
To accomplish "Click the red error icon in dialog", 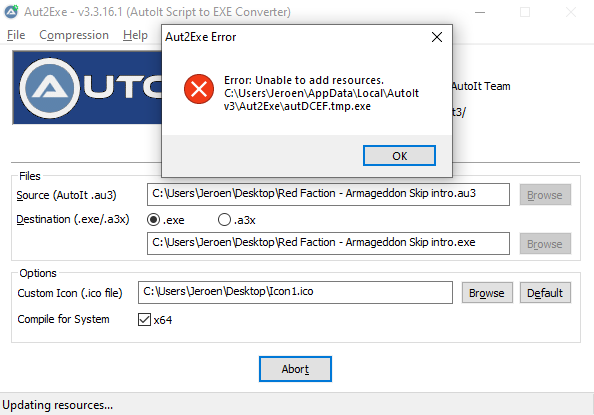I will coord(199,89).
